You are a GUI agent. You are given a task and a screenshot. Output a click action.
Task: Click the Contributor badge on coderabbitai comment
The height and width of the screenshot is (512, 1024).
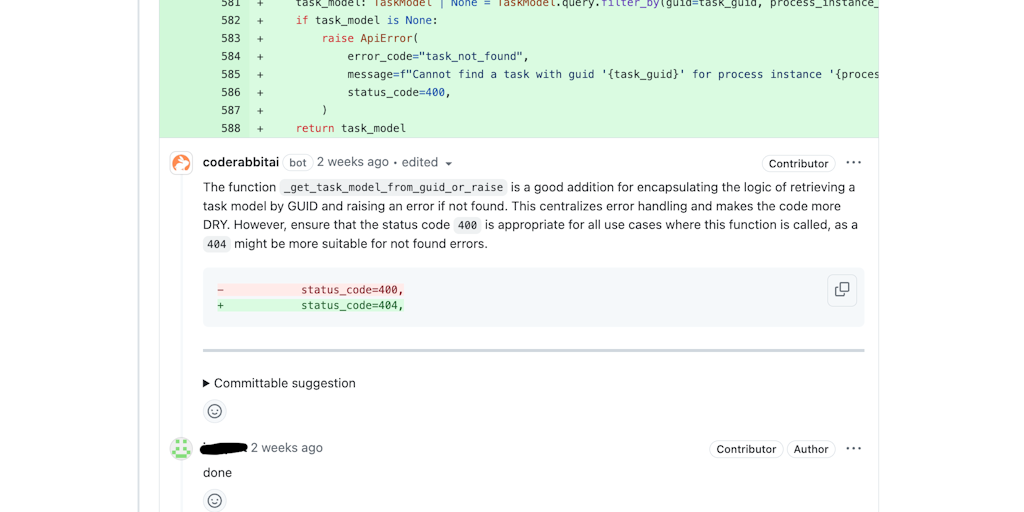(798, 164)
